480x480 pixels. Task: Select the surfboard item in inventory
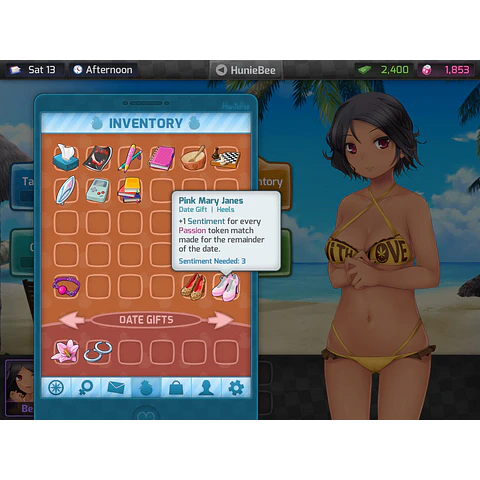(66, 190)
